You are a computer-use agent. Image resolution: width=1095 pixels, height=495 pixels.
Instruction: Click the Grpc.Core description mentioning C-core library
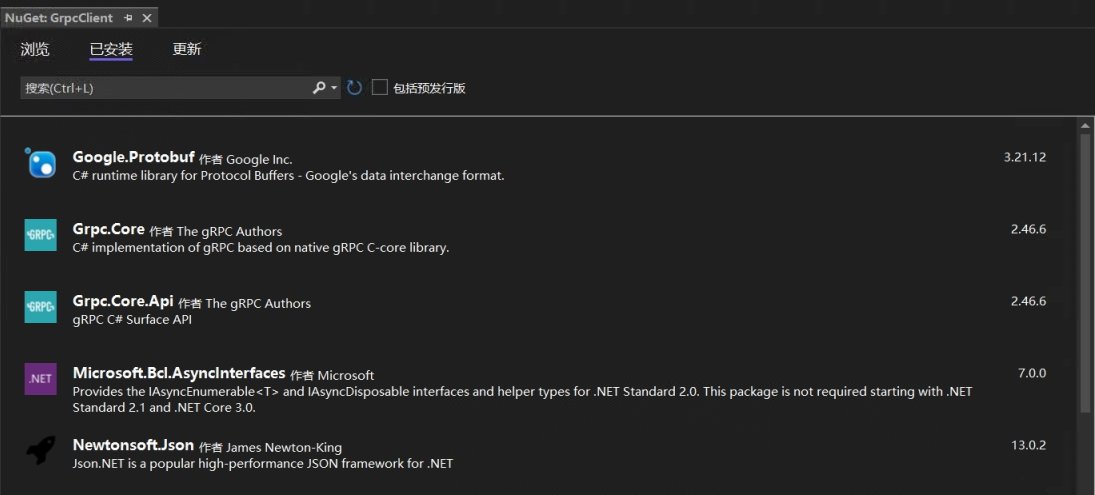click(x=260, y=248)
